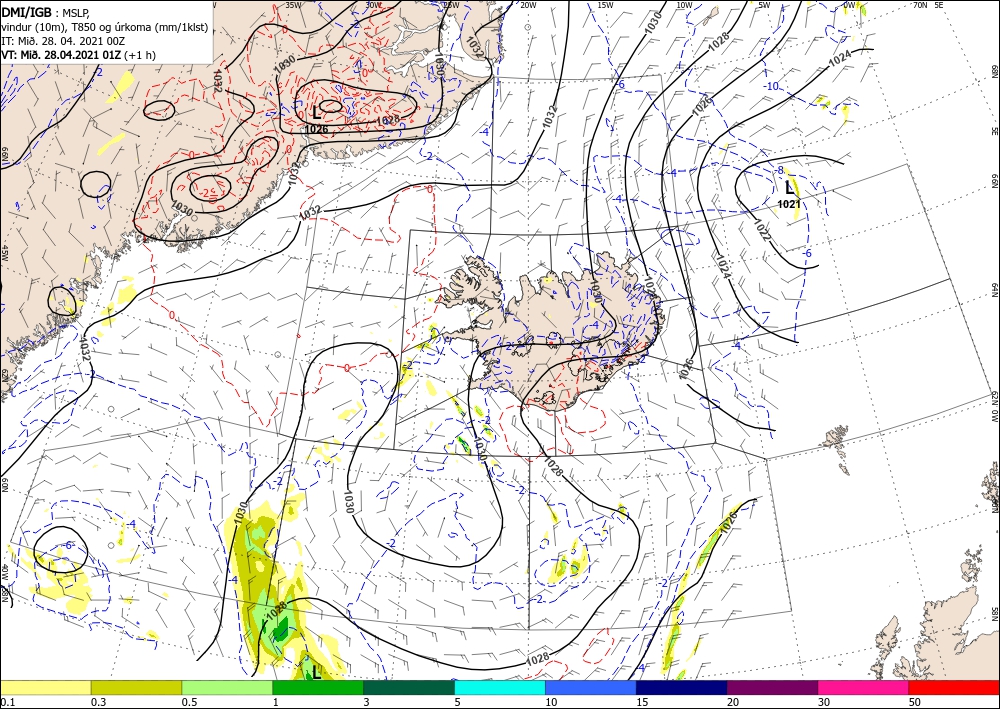Click the '50' legend scale value
Image resolution: width=1000 pixels, height=709 pixels.
[914, 702]
